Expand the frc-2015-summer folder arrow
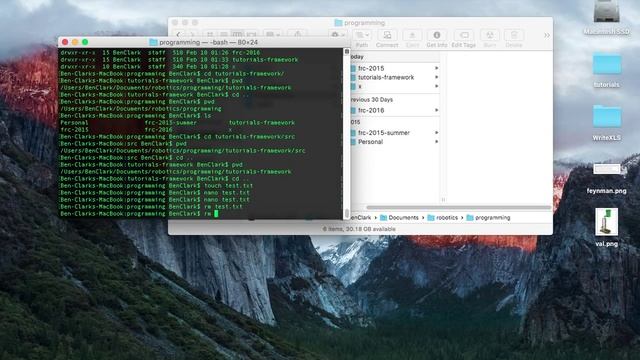Screen dimensions: 640x360 point(436,133)
